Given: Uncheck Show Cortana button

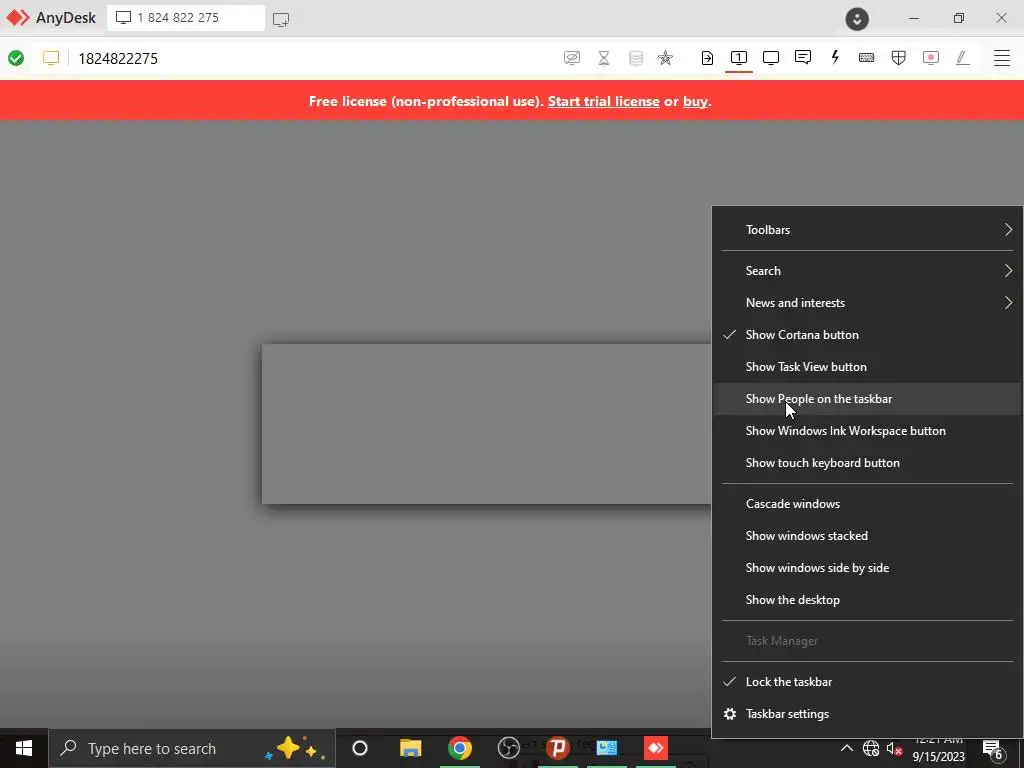Looking at the screenshot, I should point(867,334).
